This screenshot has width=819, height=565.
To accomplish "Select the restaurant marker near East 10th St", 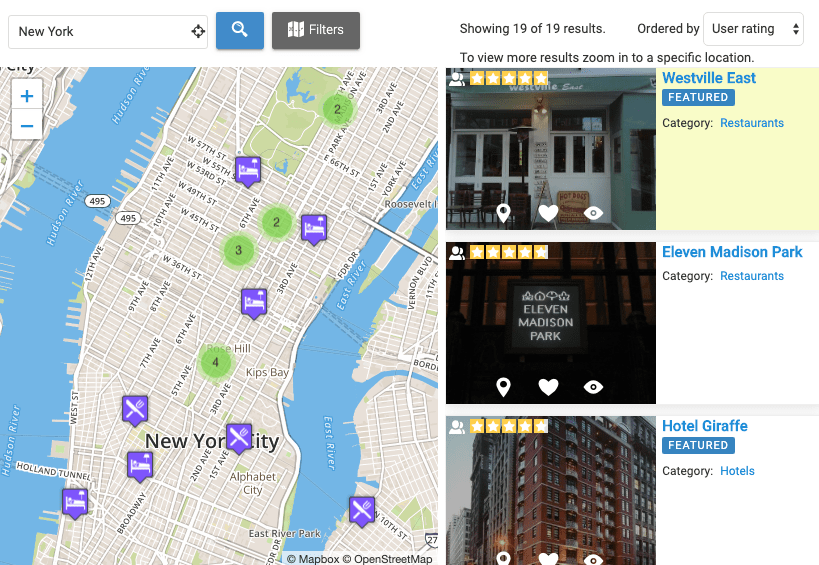I will click(x=362, y=509).
